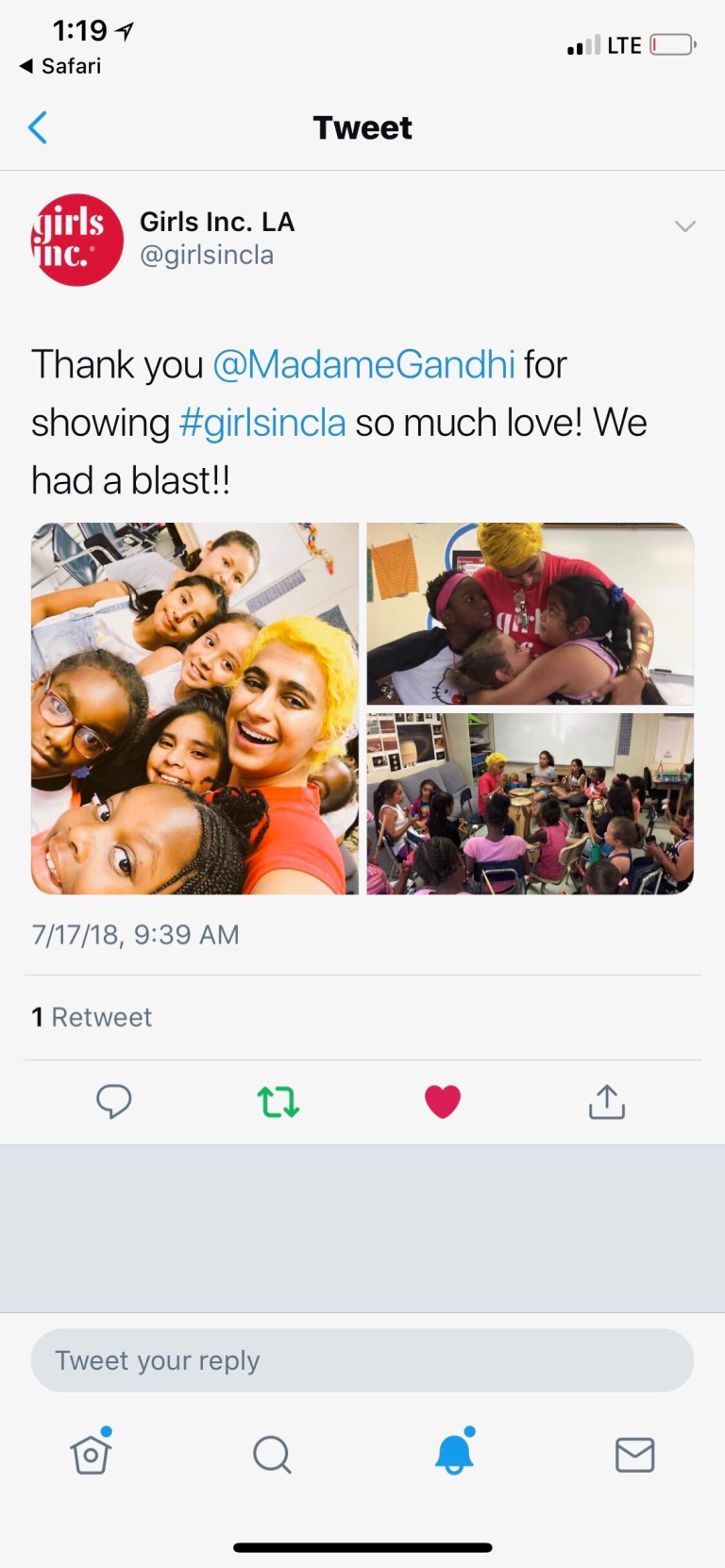This screenshot has width=725, height=1568.
Task: Return to Safari via status bar
Action: [60, 66]
